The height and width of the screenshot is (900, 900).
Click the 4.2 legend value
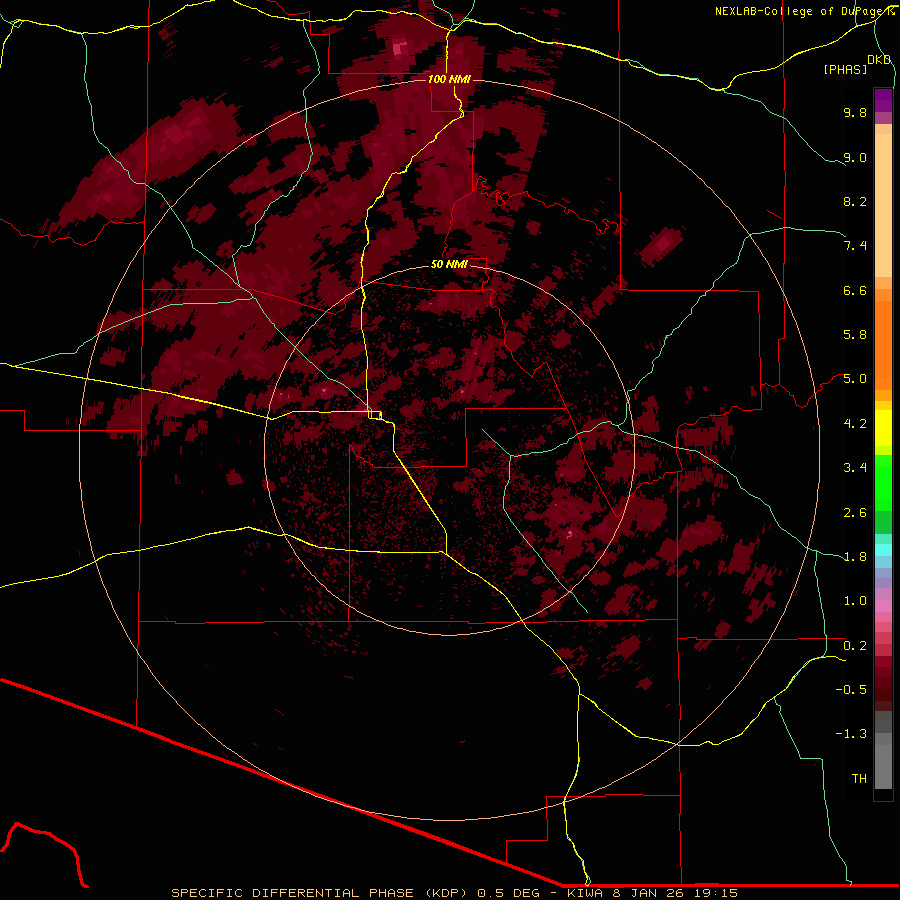[x=855, y=424]
